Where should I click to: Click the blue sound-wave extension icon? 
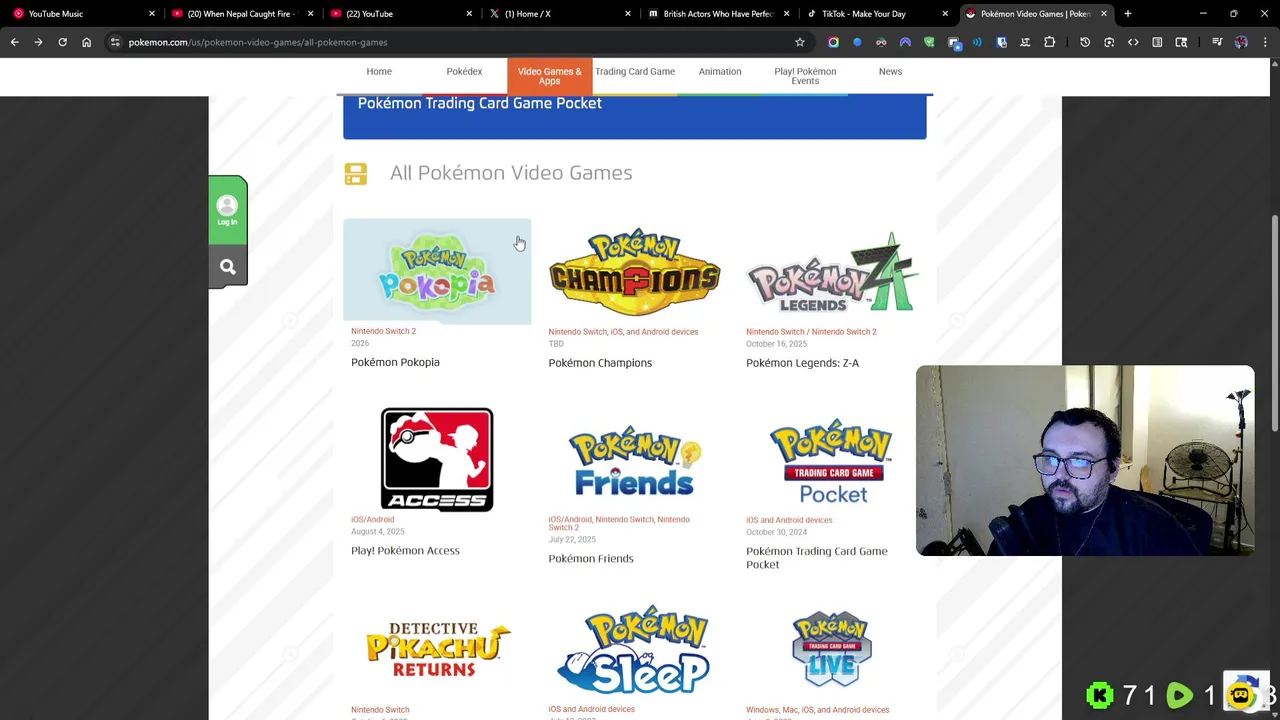click(977, 42)
